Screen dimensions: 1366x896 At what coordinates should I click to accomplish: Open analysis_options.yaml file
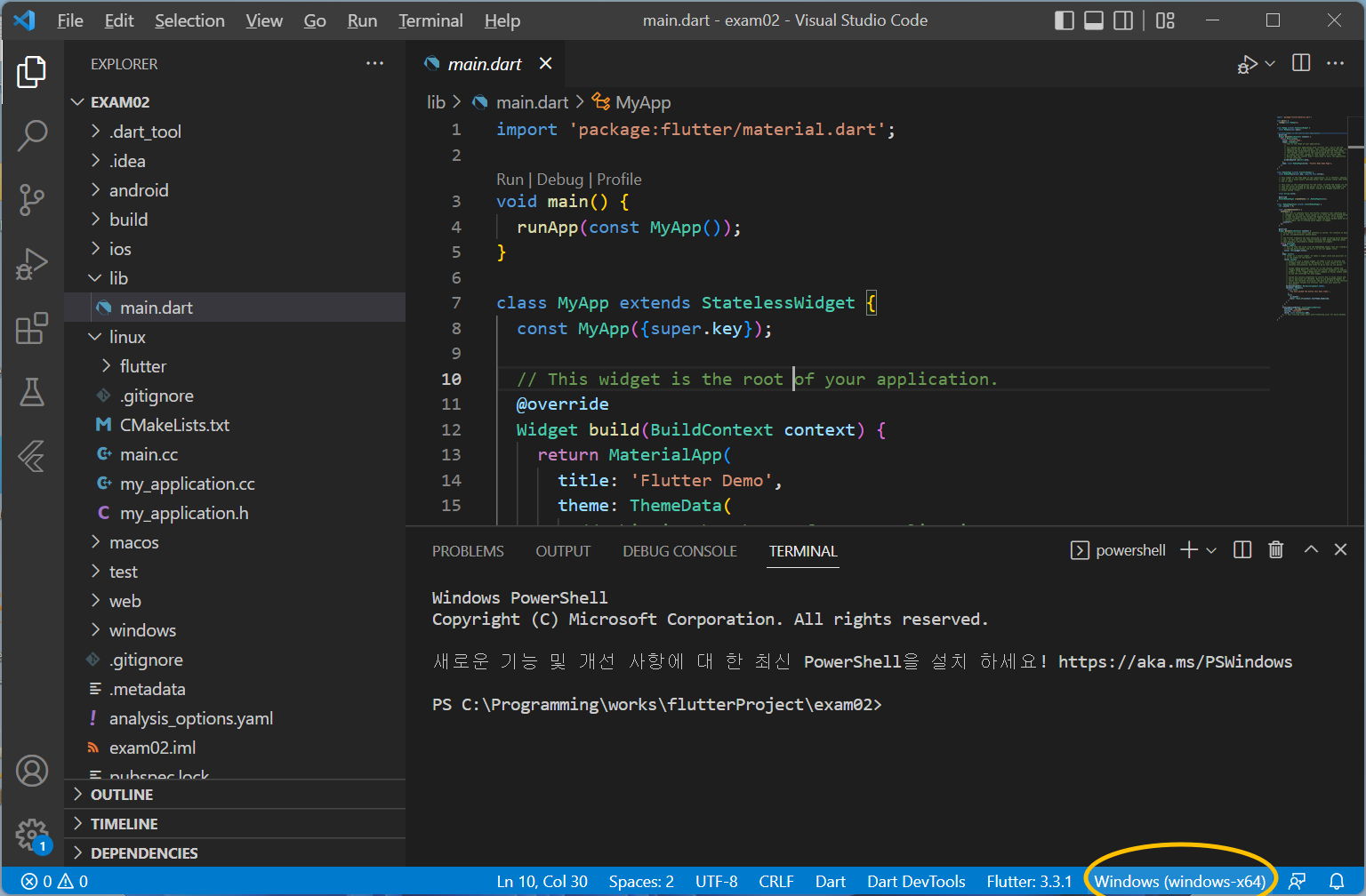click(x=235, y=718)
